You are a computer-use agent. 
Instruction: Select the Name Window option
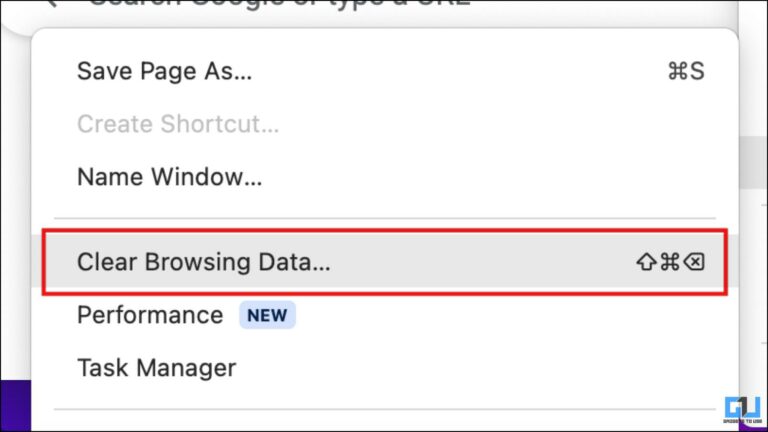coord(169,177)
